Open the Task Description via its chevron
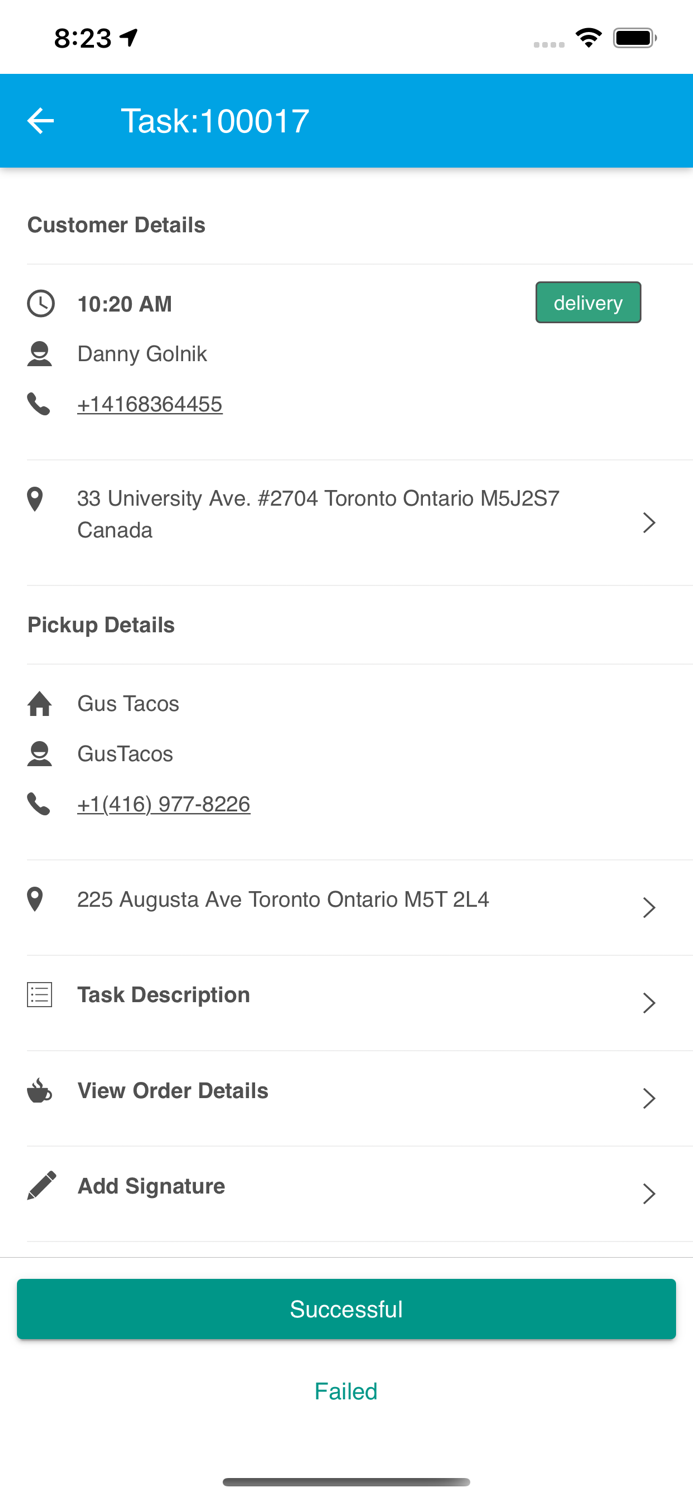 tap(649, 1002)
